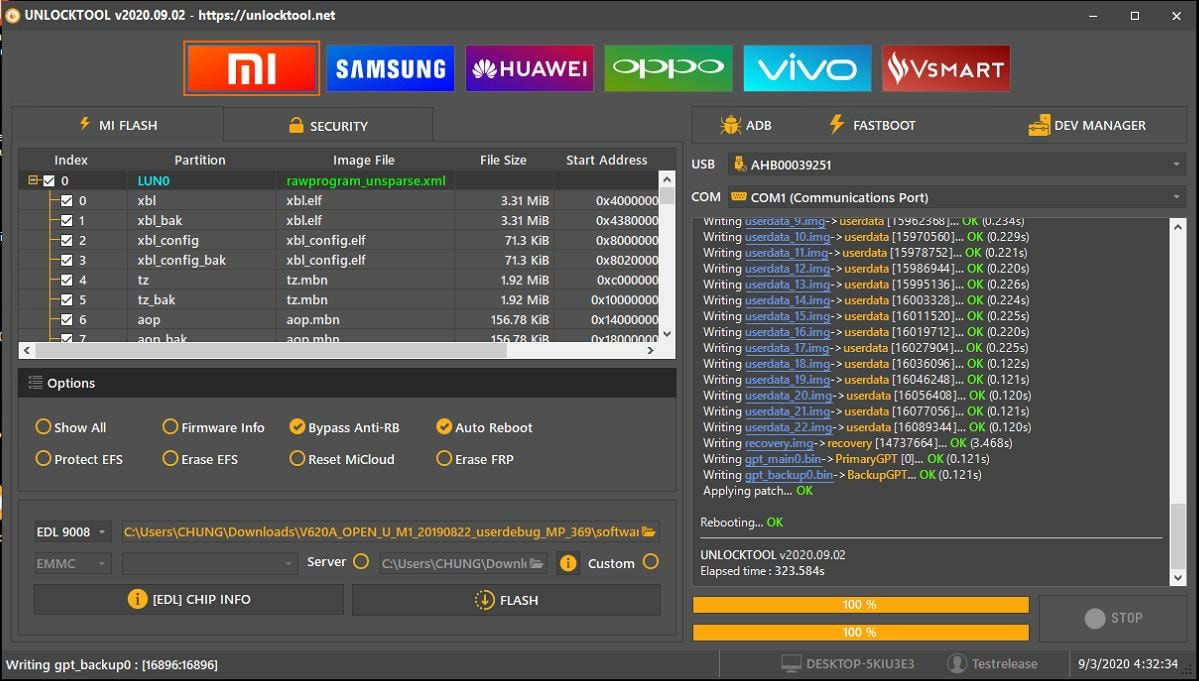Image resolution: width=1199 pixels, height=681 pixels.
Task: Open the ADB bug icon tab
Action: pyautogui.click(x=746, y=125)
